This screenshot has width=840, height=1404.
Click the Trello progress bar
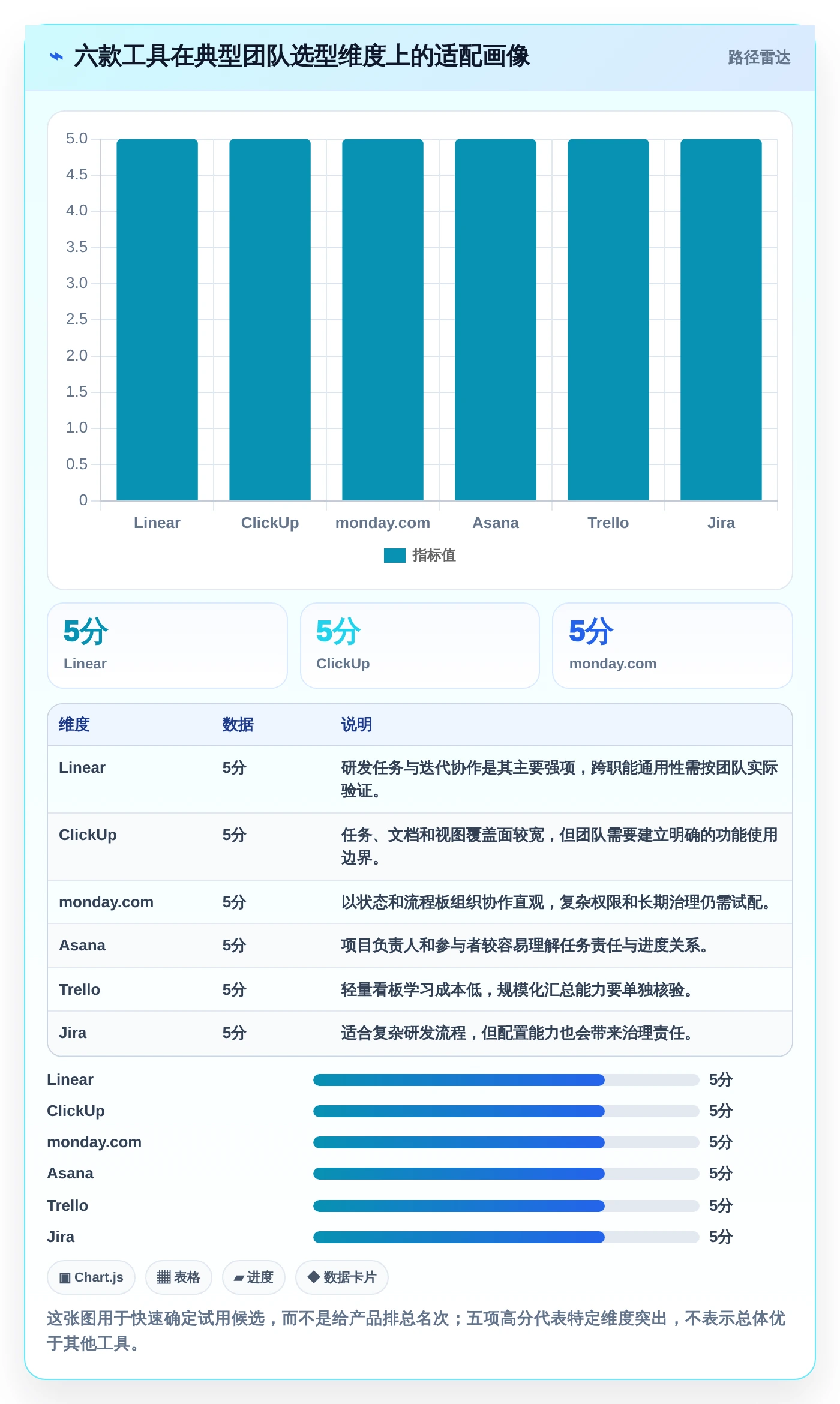point(506,1206)
